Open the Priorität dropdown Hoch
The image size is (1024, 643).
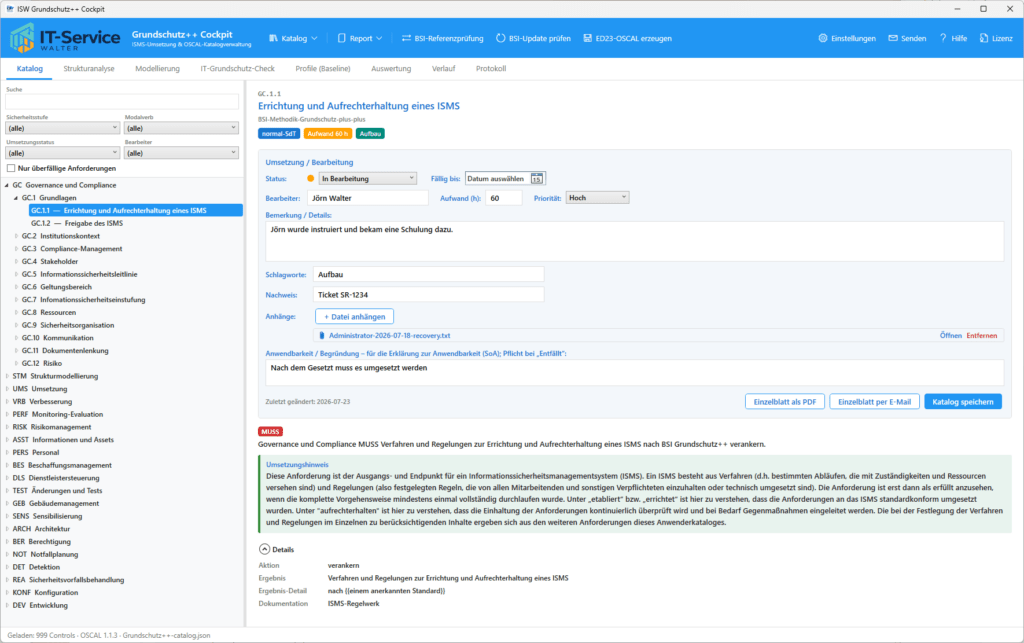click(598, 197)
